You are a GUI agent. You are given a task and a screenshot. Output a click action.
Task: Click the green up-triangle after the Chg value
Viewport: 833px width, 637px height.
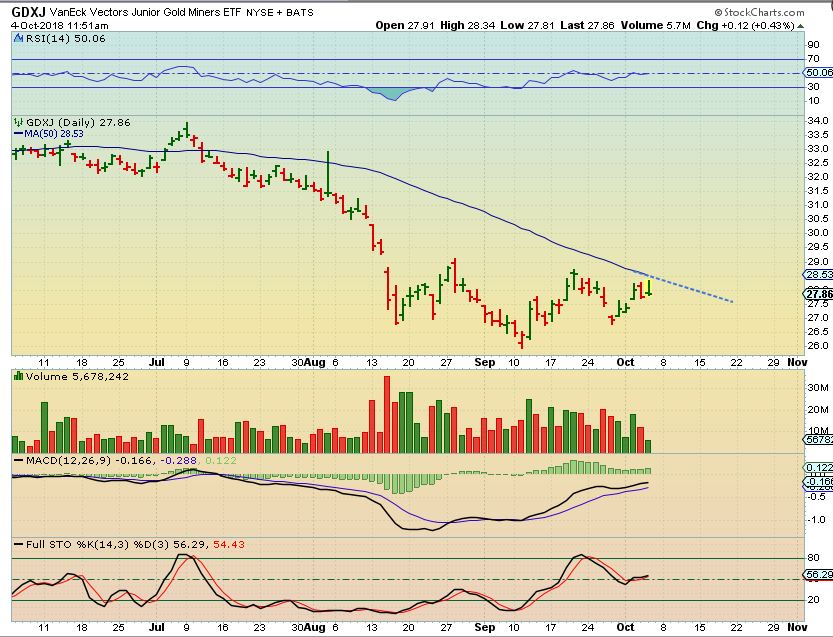tap(801, 26)
